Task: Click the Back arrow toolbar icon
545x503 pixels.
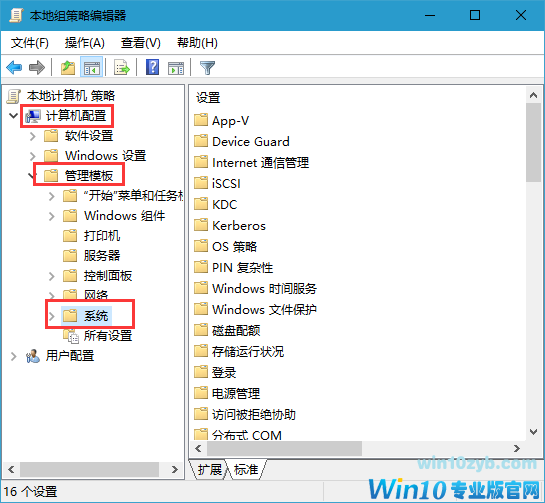Action: pyautogui.click(x=14, y=67)
